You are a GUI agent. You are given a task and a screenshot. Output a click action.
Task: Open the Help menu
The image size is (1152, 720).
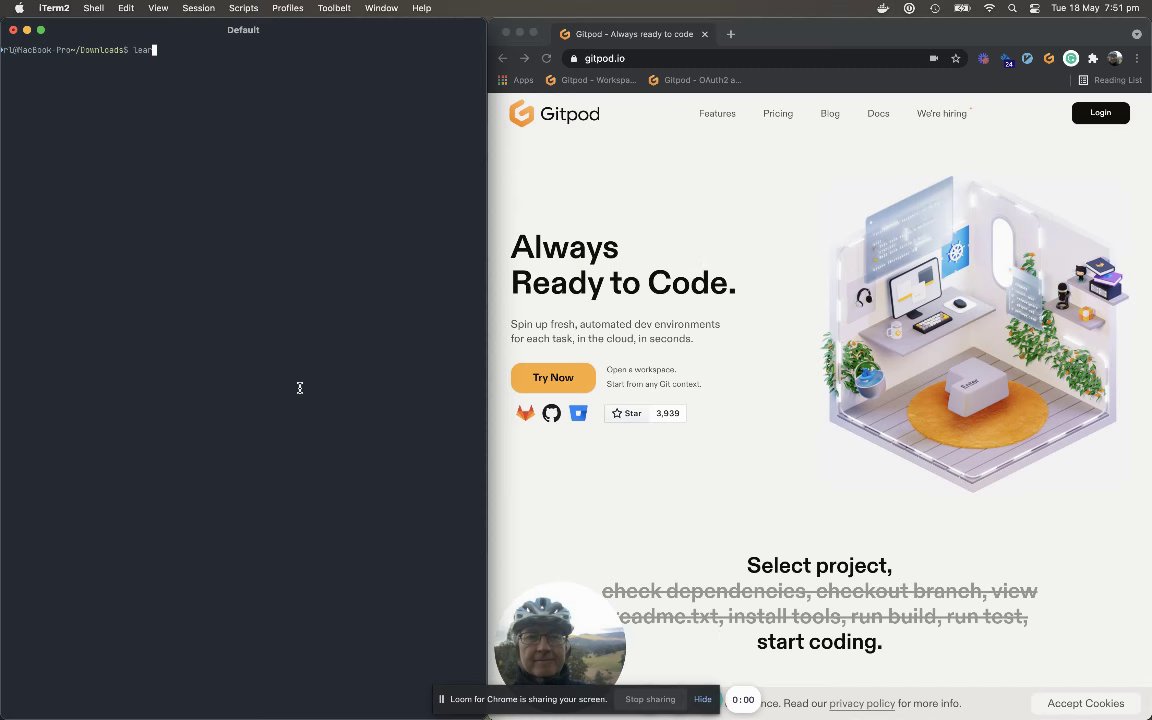pyautogui.click(x=421, y=8)
